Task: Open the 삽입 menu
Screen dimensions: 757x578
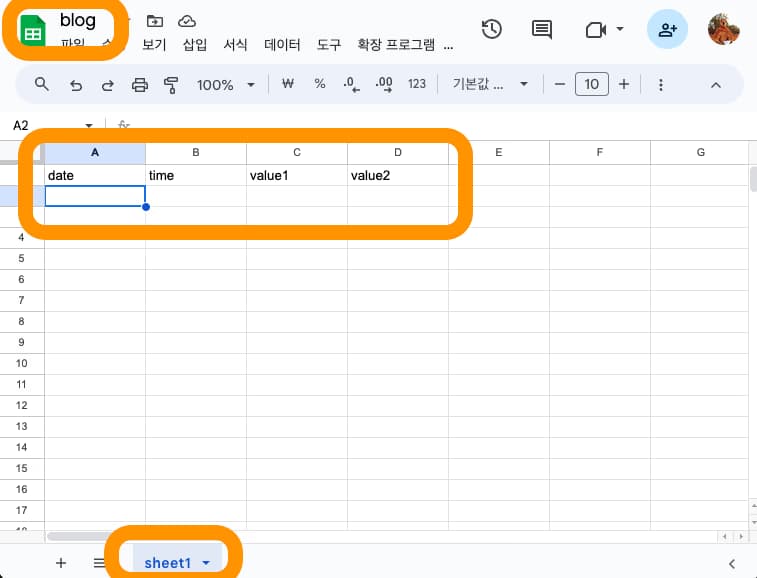Action: click(195, 45)
